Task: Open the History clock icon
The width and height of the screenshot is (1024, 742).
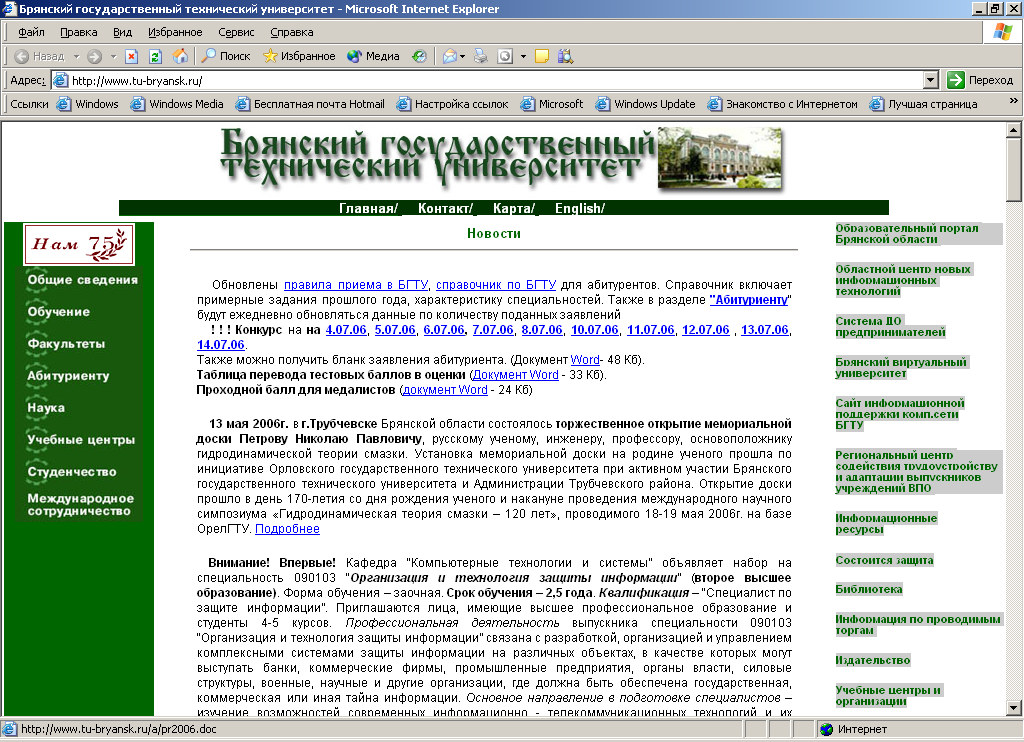Action: [x=419, y=56]
